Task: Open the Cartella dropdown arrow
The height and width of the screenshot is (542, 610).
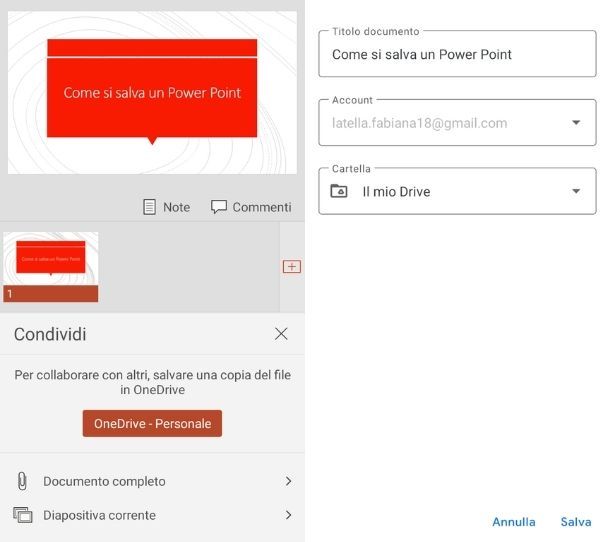Action: click(576, 191)
